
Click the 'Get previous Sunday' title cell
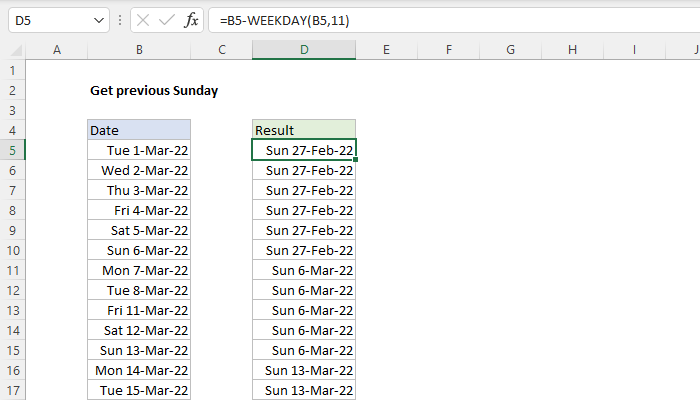[x=154, y=90]
